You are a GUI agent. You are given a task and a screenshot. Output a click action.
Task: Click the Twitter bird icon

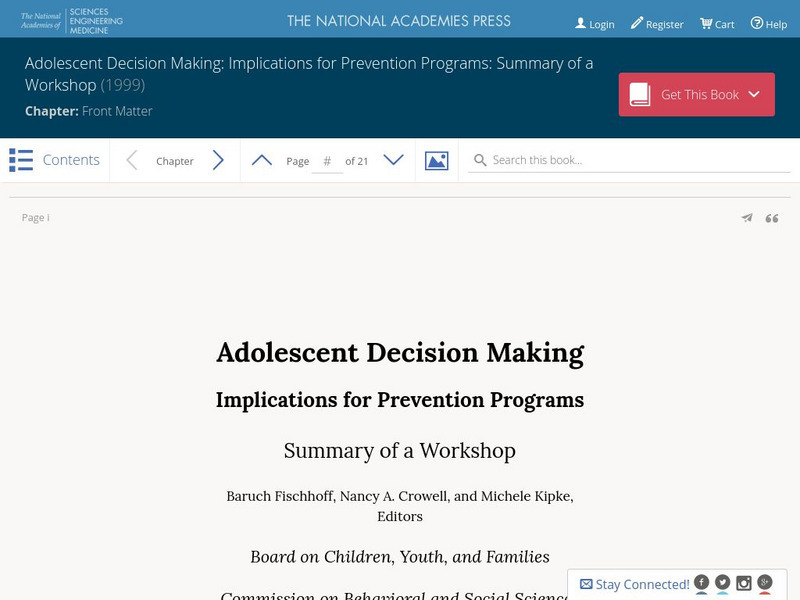coord(723,582)
